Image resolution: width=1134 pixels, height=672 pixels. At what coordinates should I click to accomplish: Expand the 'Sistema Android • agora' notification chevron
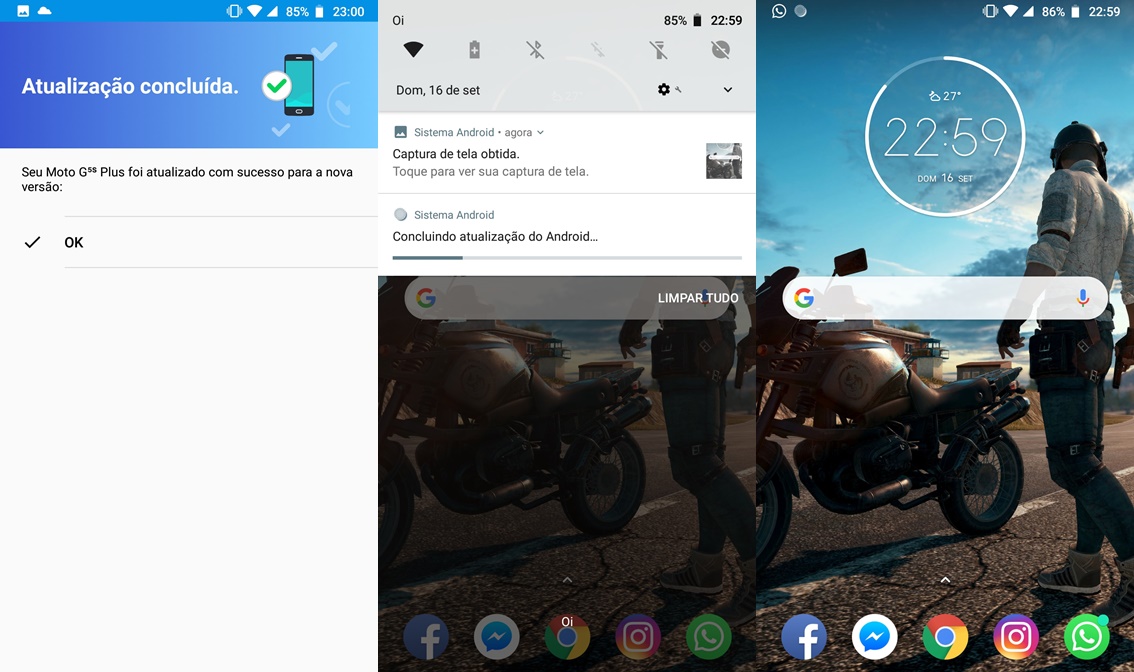click(x=540, y=132)
